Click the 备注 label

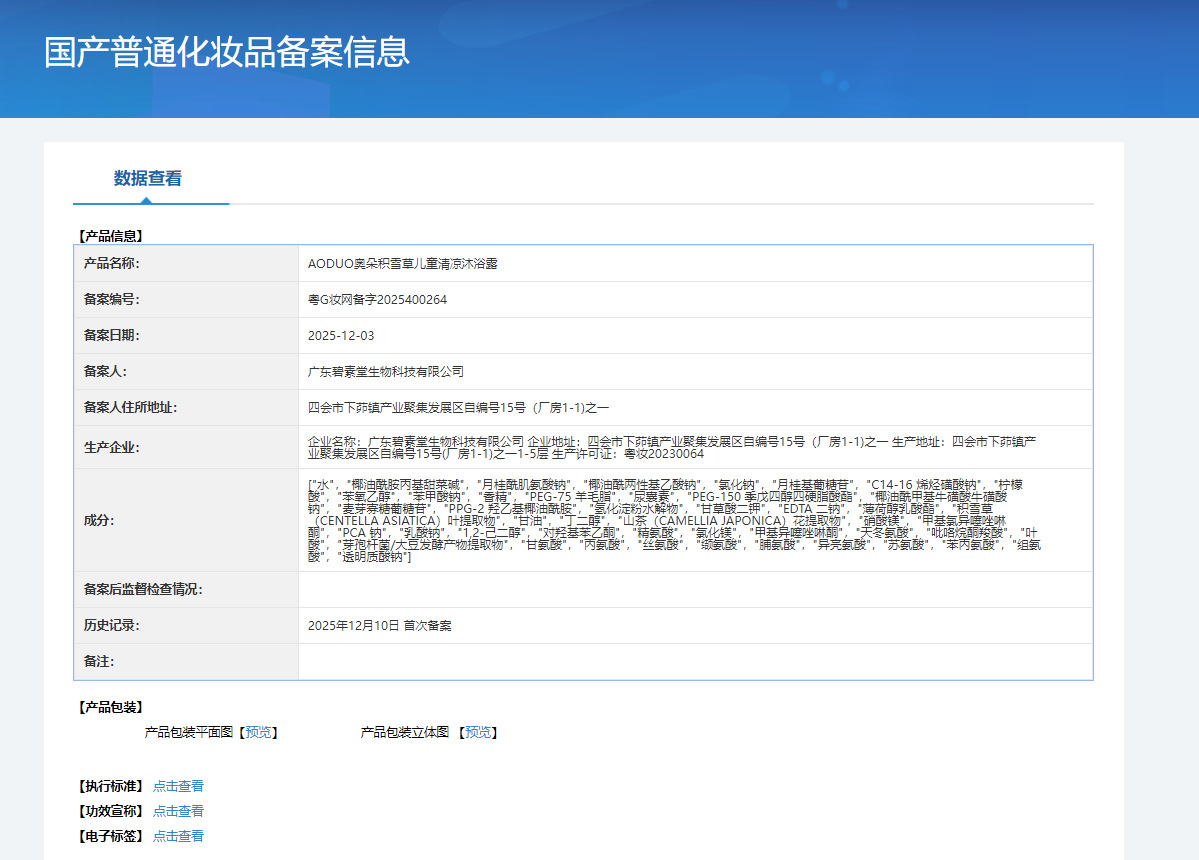[x=99, y=661]
